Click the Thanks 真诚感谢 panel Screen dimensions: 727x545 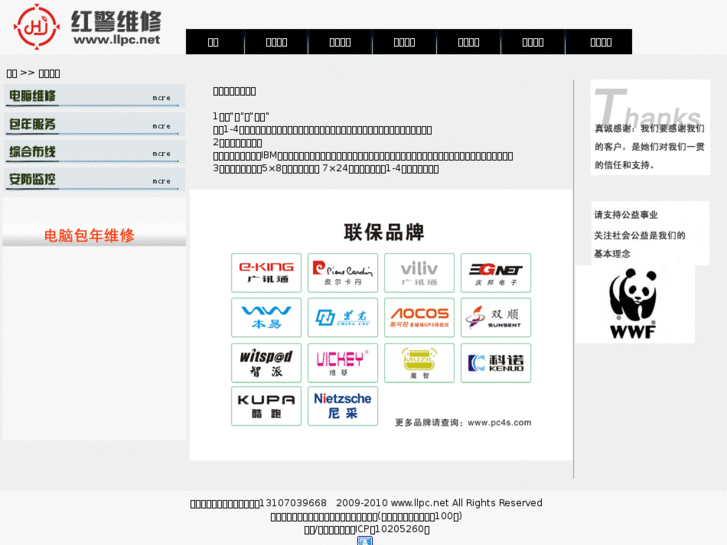click(x=650, y=127)
